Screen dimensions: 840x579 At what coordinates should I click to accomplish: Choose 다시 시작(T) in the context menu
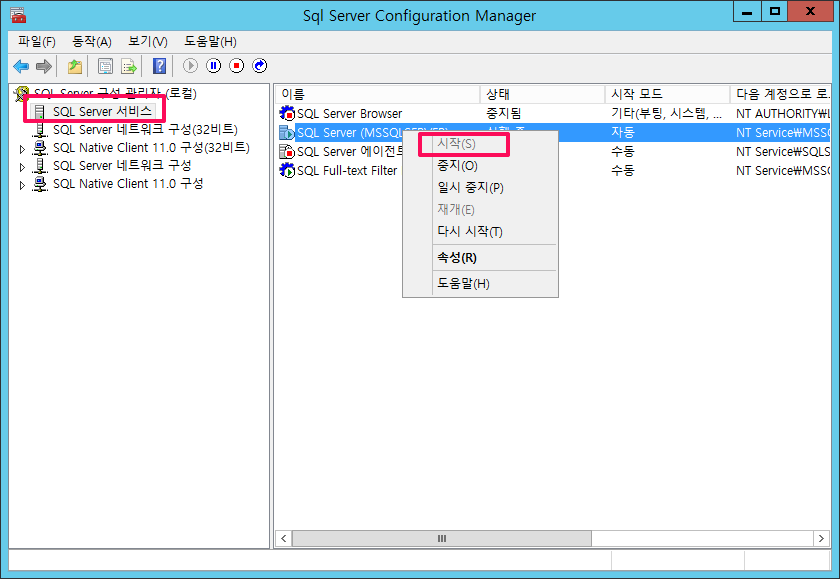(480, 231)
